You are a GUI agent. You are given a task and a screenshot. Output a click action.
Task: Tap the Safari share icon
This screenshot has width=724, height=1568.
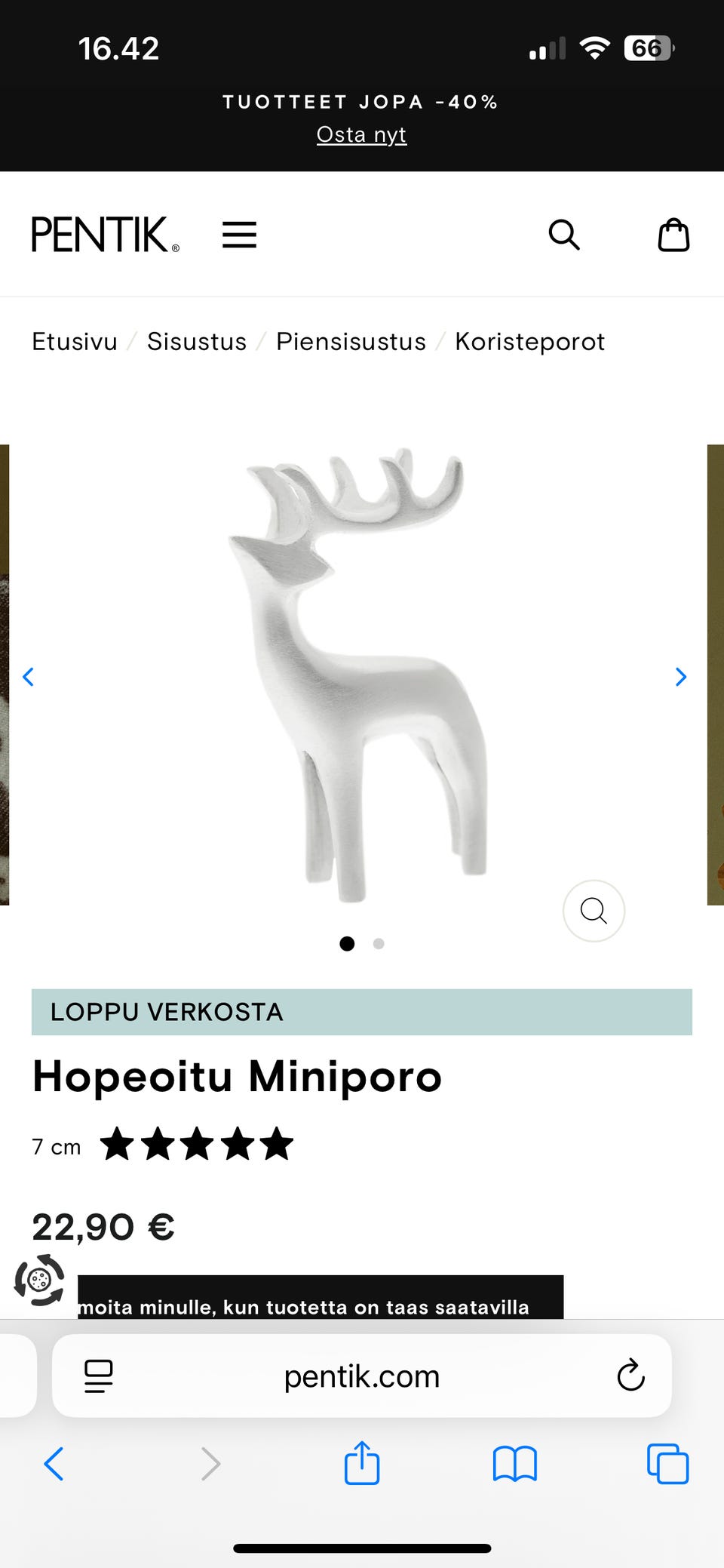pos(362,1463)
